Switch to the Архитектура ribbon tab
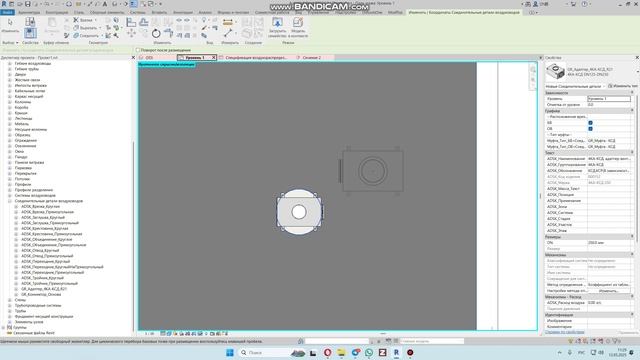640x360 pixels. [29, 12]
